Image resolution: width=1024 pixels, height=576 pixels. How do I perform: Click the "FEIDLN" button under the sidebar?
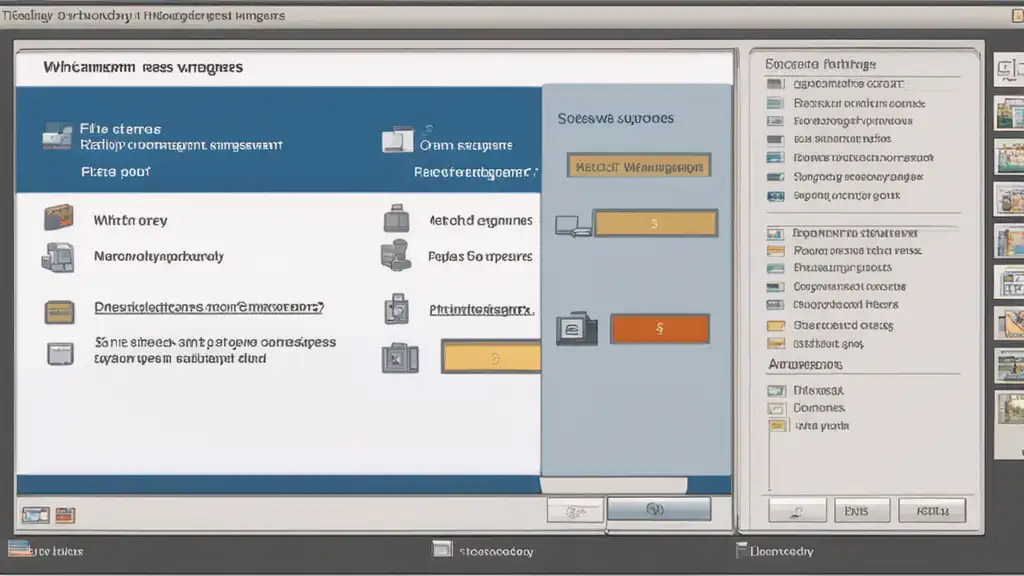932,511
